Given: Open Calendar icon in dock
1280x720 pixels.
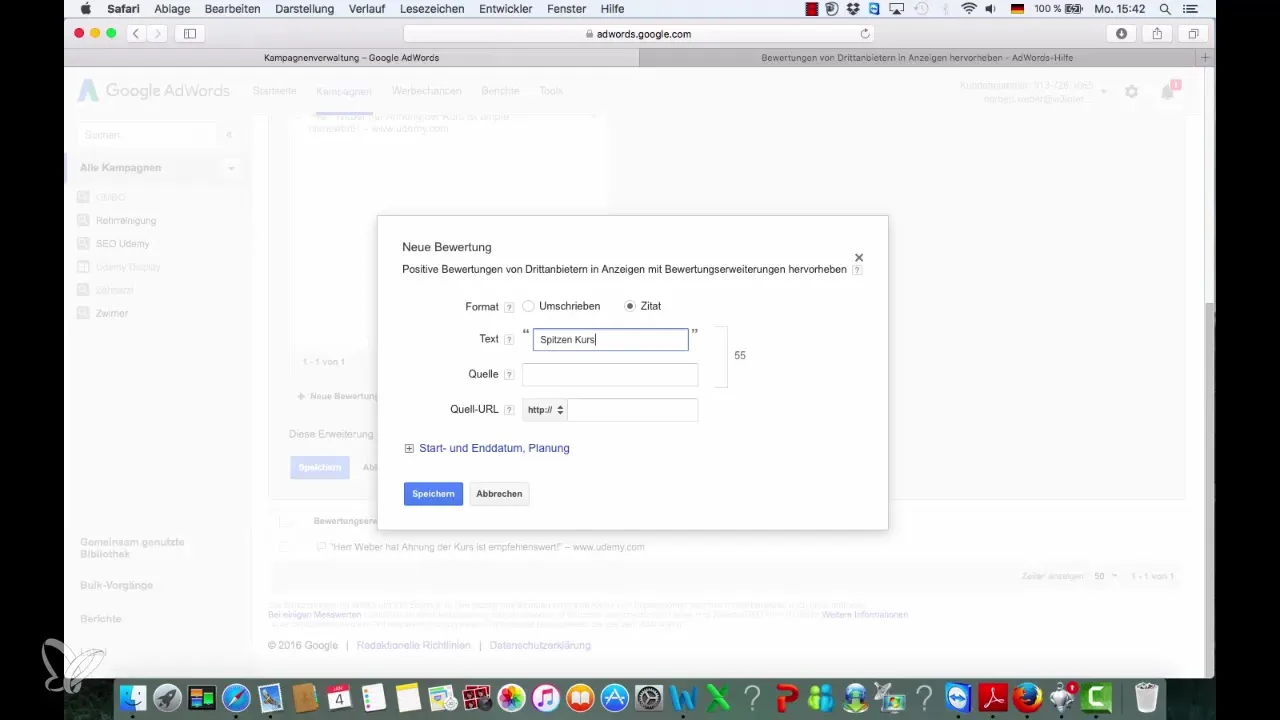Looking at the screenshot, I should tap(339, 697).
